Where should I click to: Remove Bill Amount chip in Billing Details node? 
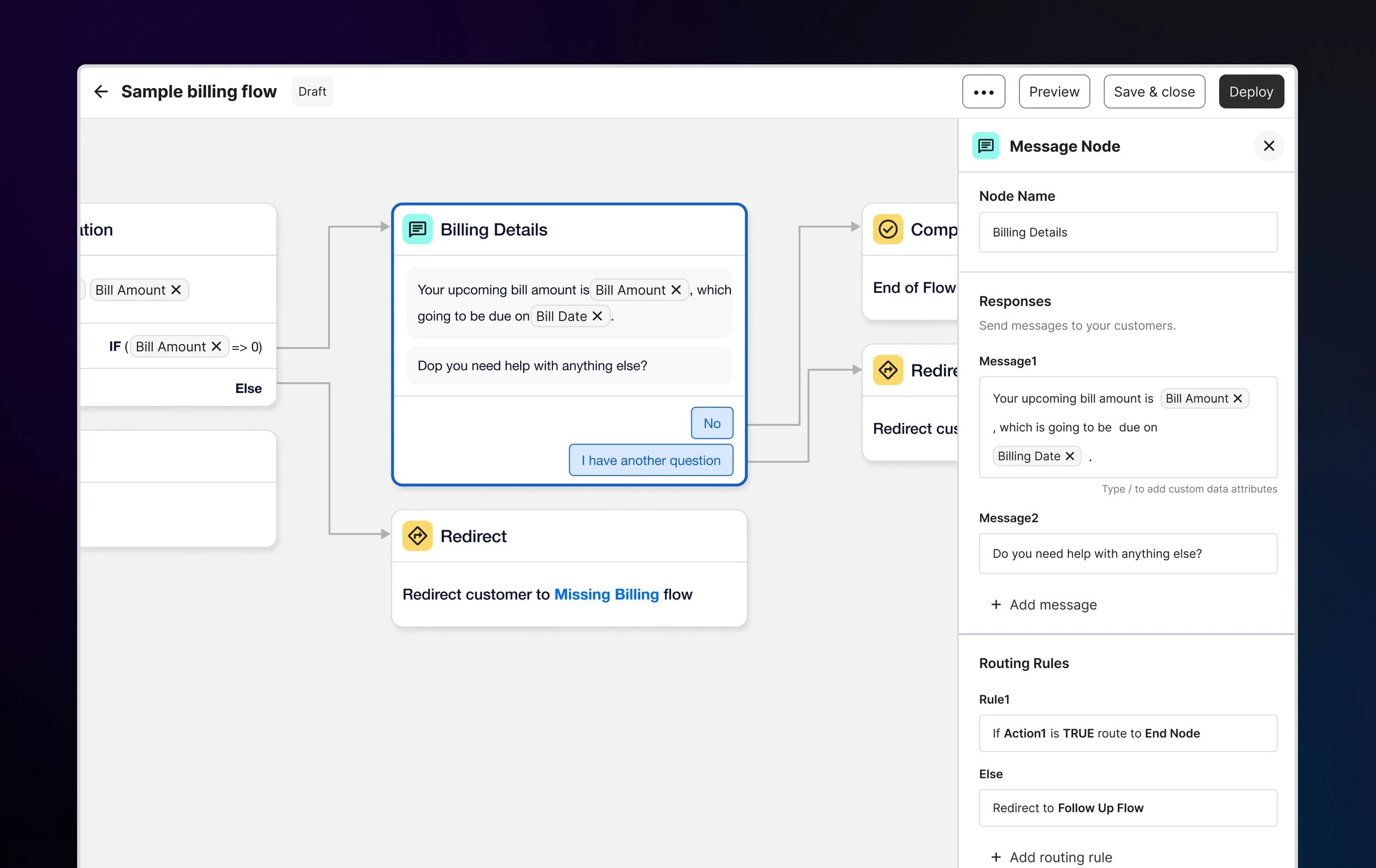676,290
